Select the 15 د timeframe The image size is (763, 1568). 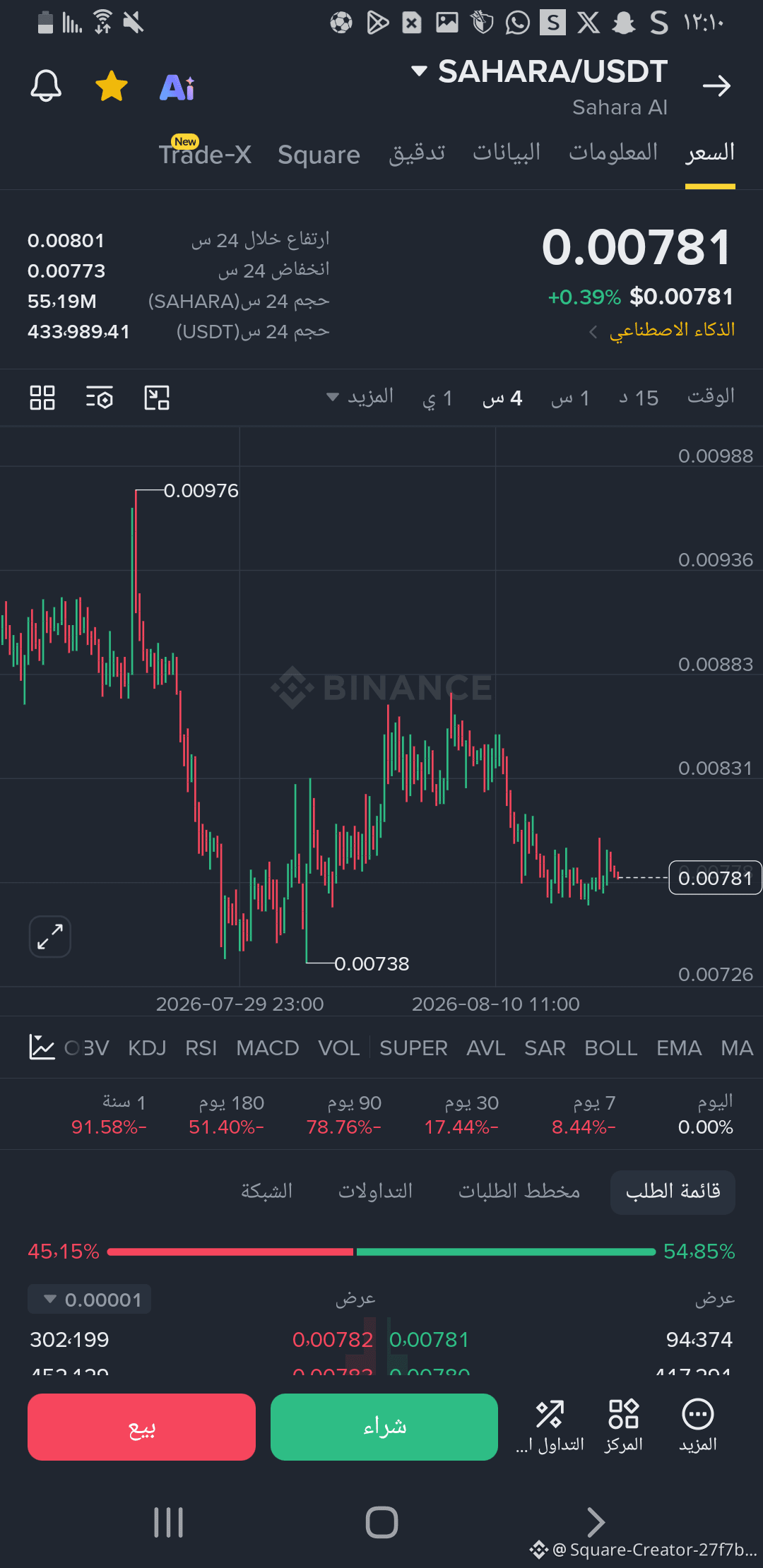pos(639,398)
